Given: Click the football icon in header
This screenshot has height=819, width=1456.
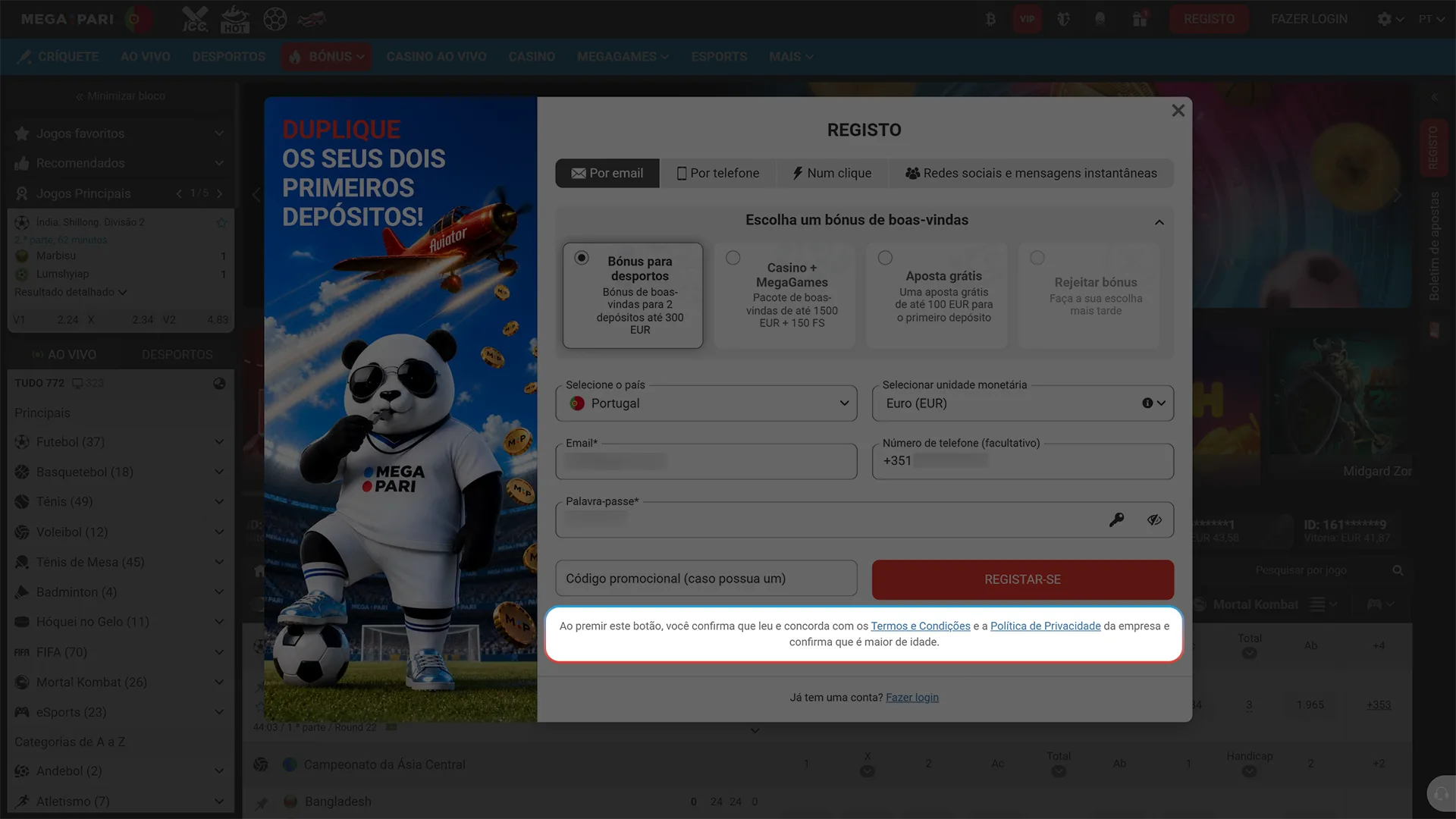Looking at the screenshot, I should click(x=275, y=19).
